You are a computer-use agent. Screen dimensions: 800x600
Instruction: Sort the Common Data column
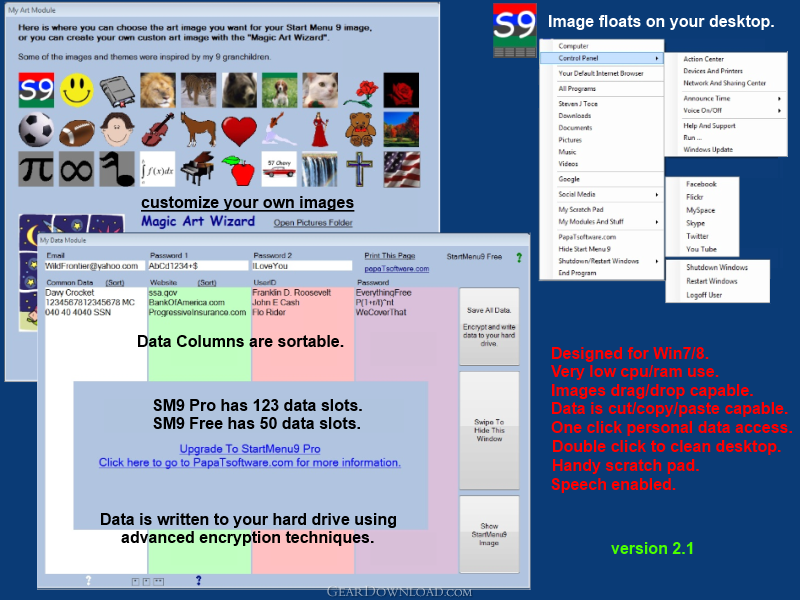115,283
